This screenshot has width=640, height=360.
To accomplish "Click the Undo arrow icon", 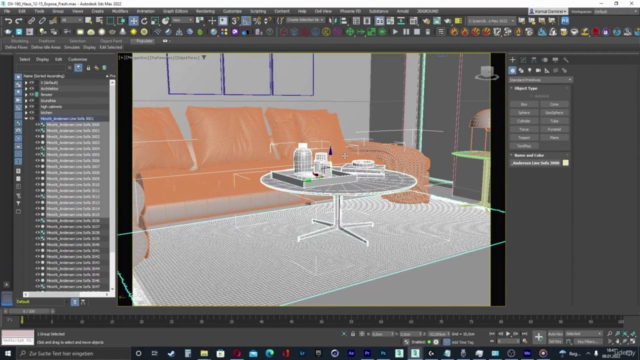I will point(8,20).
